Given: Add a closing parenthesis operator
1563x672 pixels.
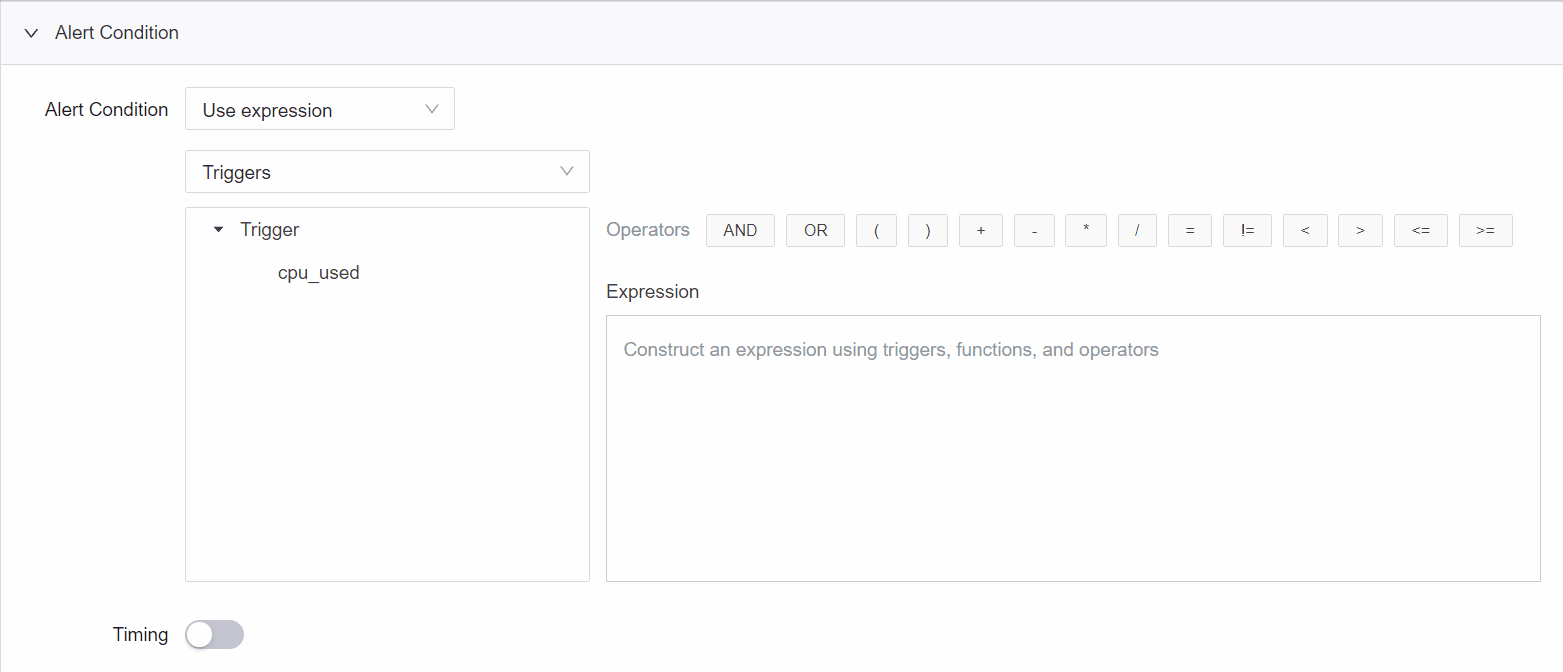Looking at the screenshot, I should tap(928, 230).
